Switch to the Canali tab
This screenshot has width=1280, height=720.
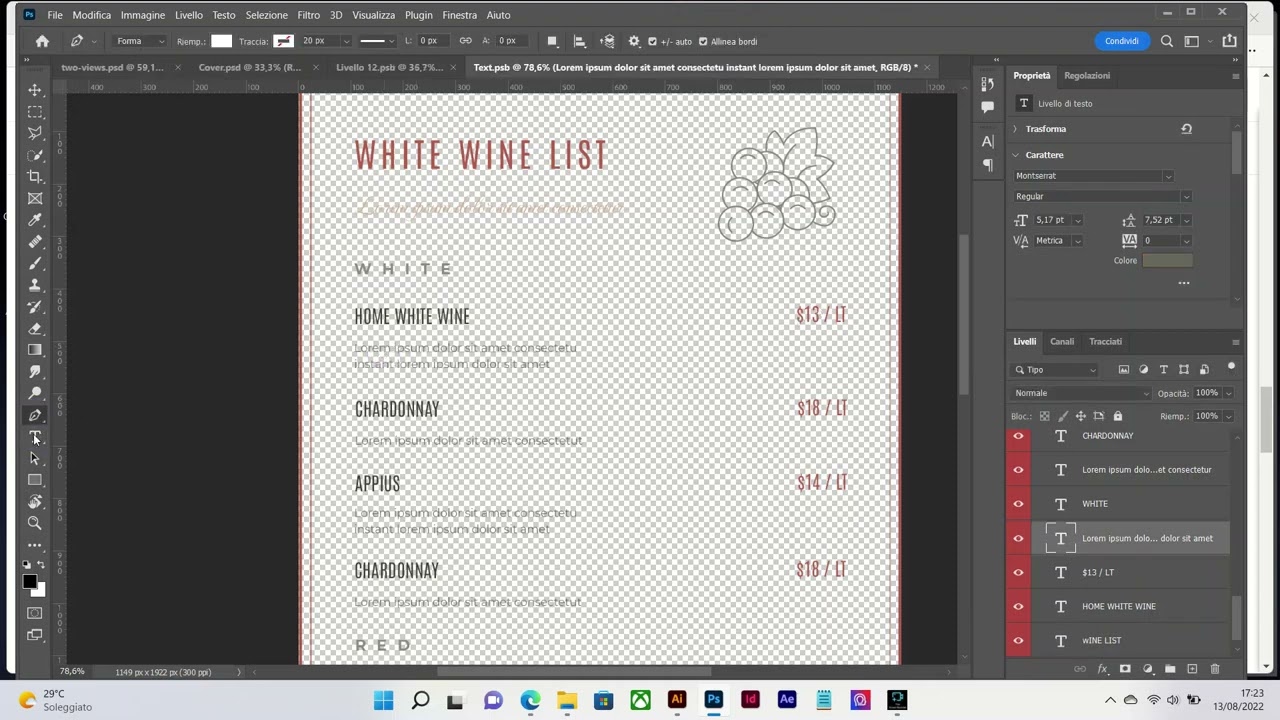(x=1062, y=342)
